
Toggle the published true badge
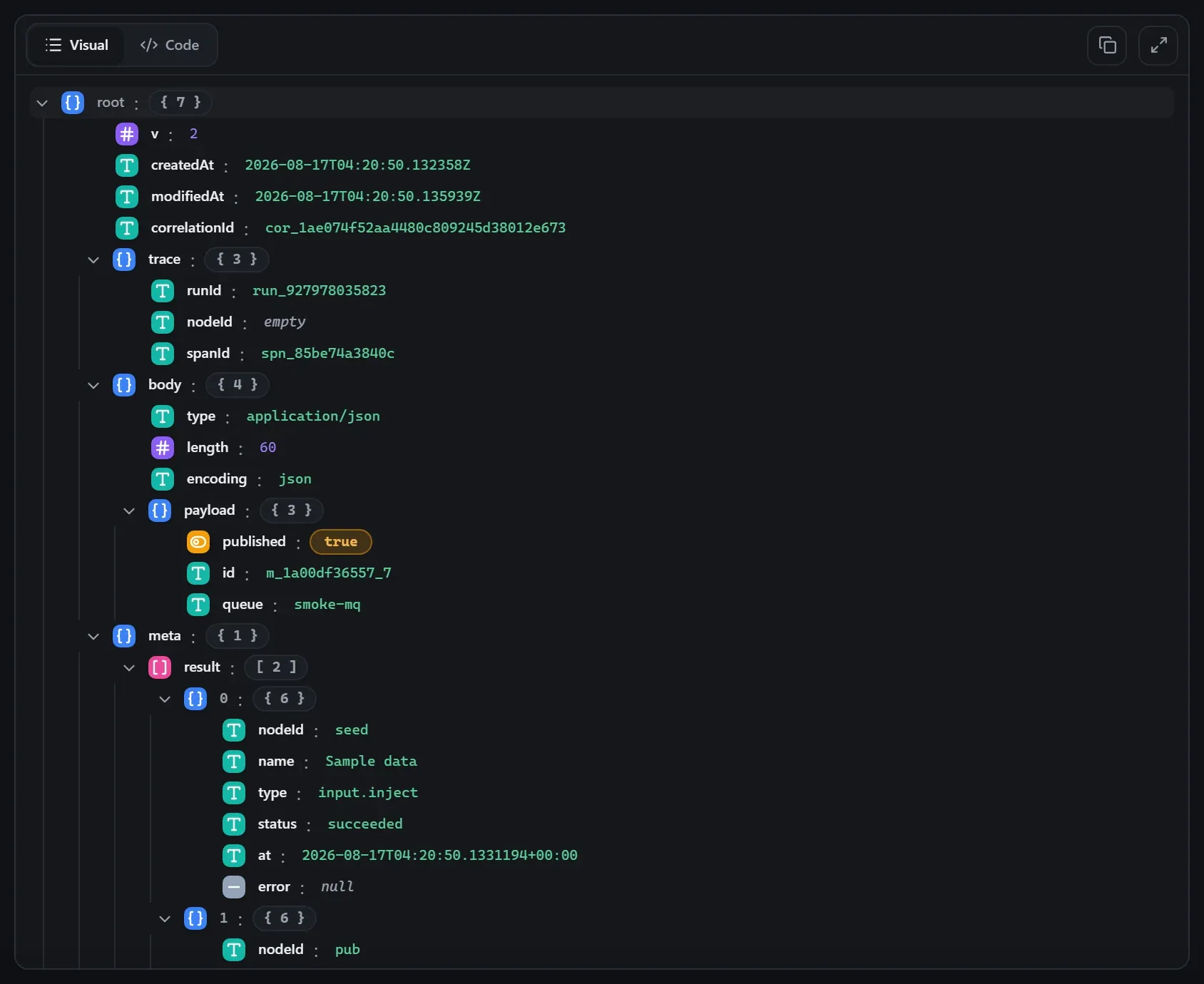341,542
